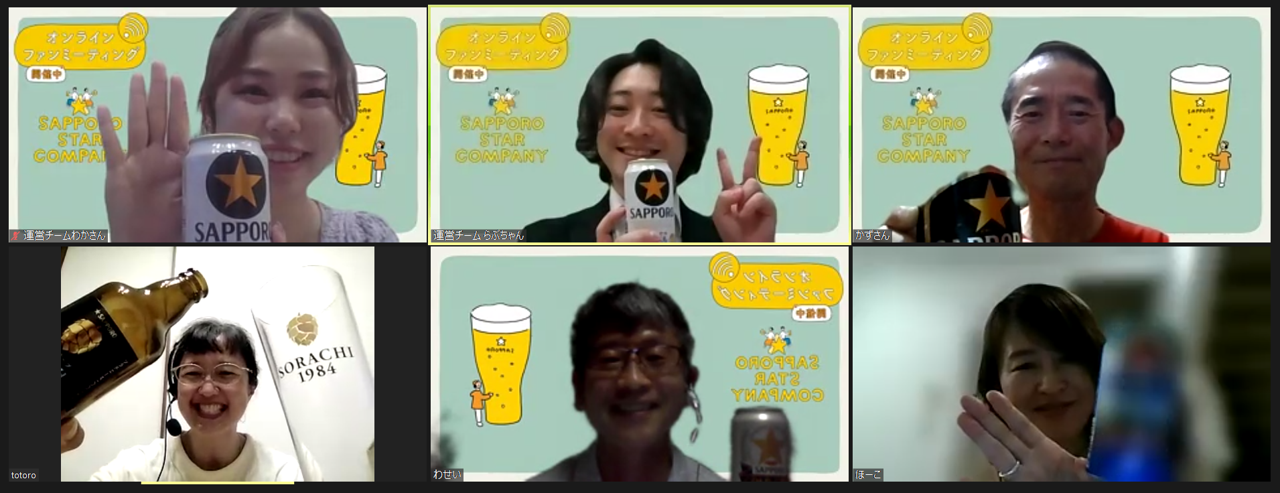The width and height of the screenshot is (1280, 493).
Task: Click the muted microphone icon beside 運営チームわかさん
Action: (x=16, y=236)
